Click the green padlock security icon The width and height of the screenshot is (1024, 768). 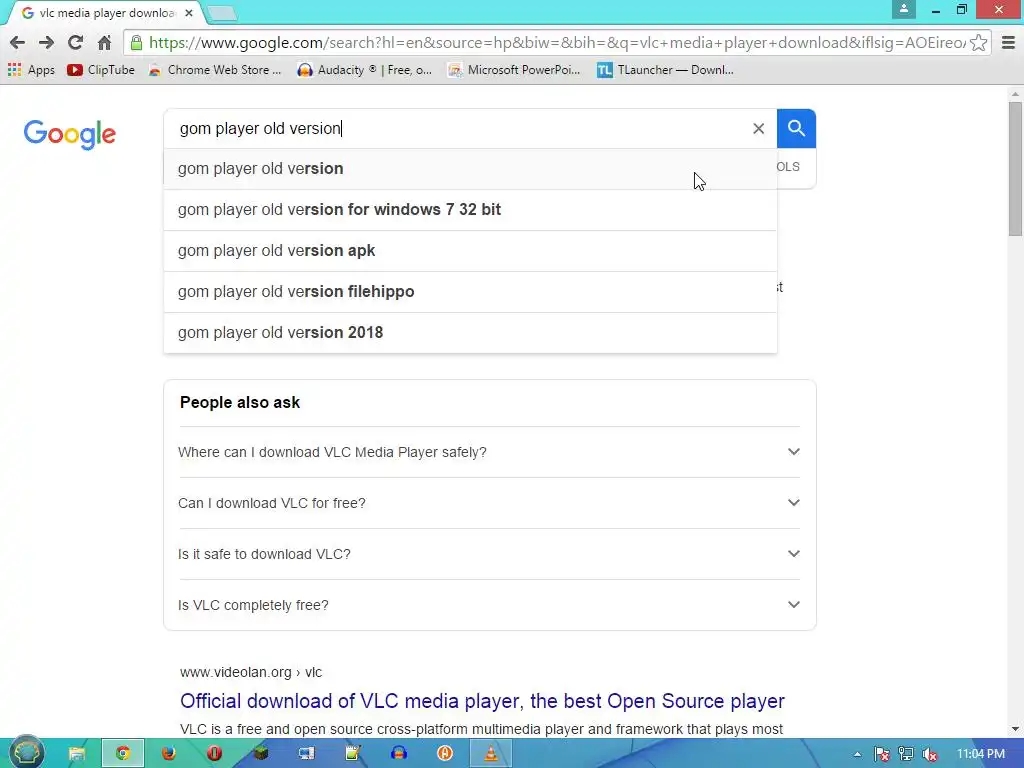136,42
